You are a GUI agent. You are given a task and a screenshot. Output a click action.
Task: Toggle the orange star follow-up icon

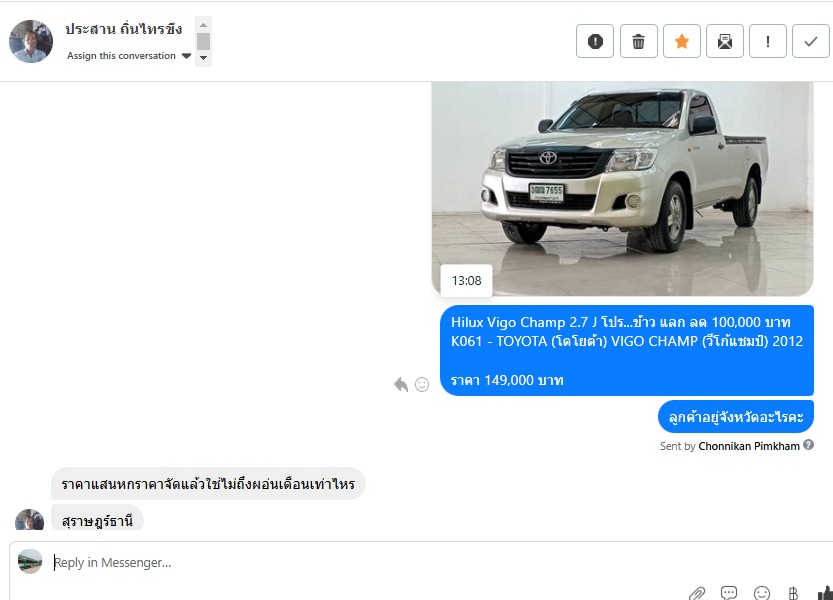point(682,41)
